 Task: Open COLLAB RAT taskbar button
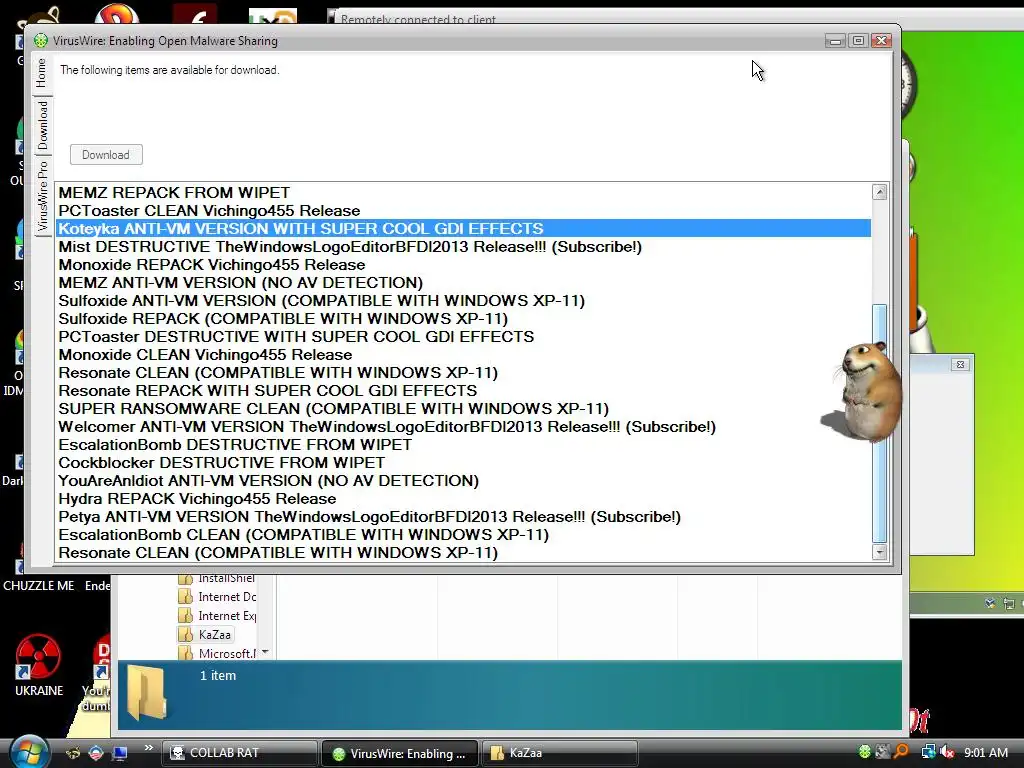click(240, 753)
